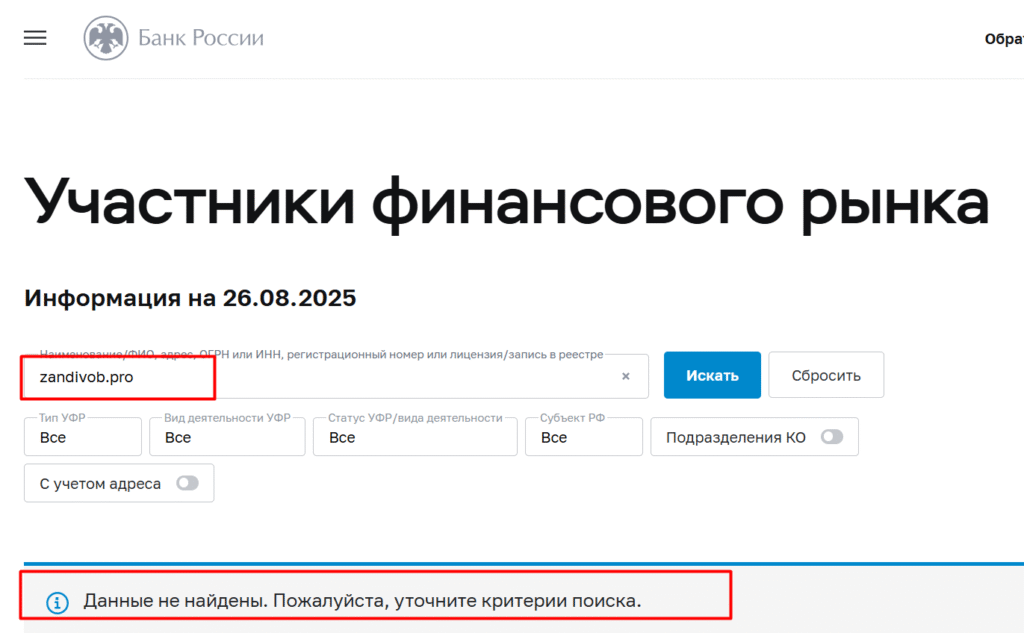Toggle the Подразделения КО switch
1024x633 pixels.
click(831, 437)
